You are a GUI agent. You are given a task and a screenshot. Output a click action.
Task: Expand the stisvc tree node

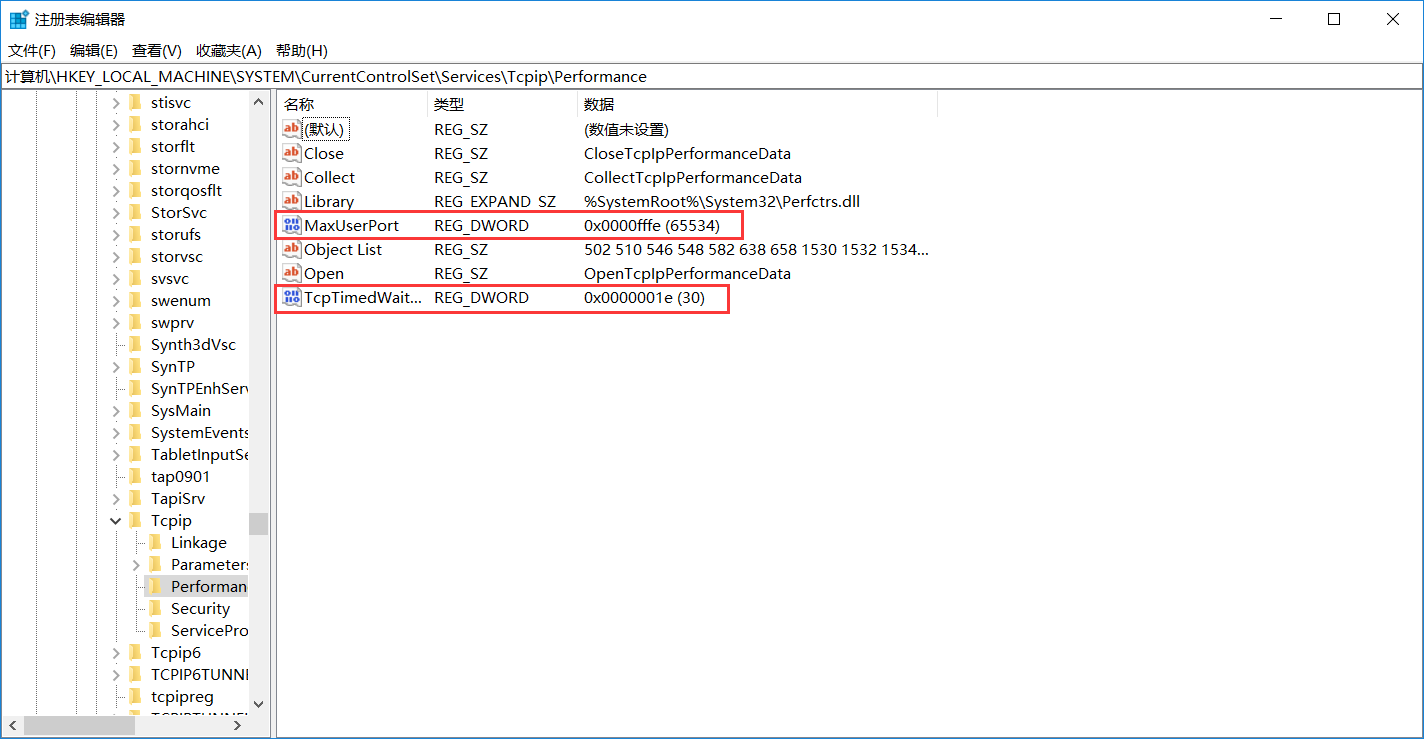pyautogui.click(x=116, y=102)
